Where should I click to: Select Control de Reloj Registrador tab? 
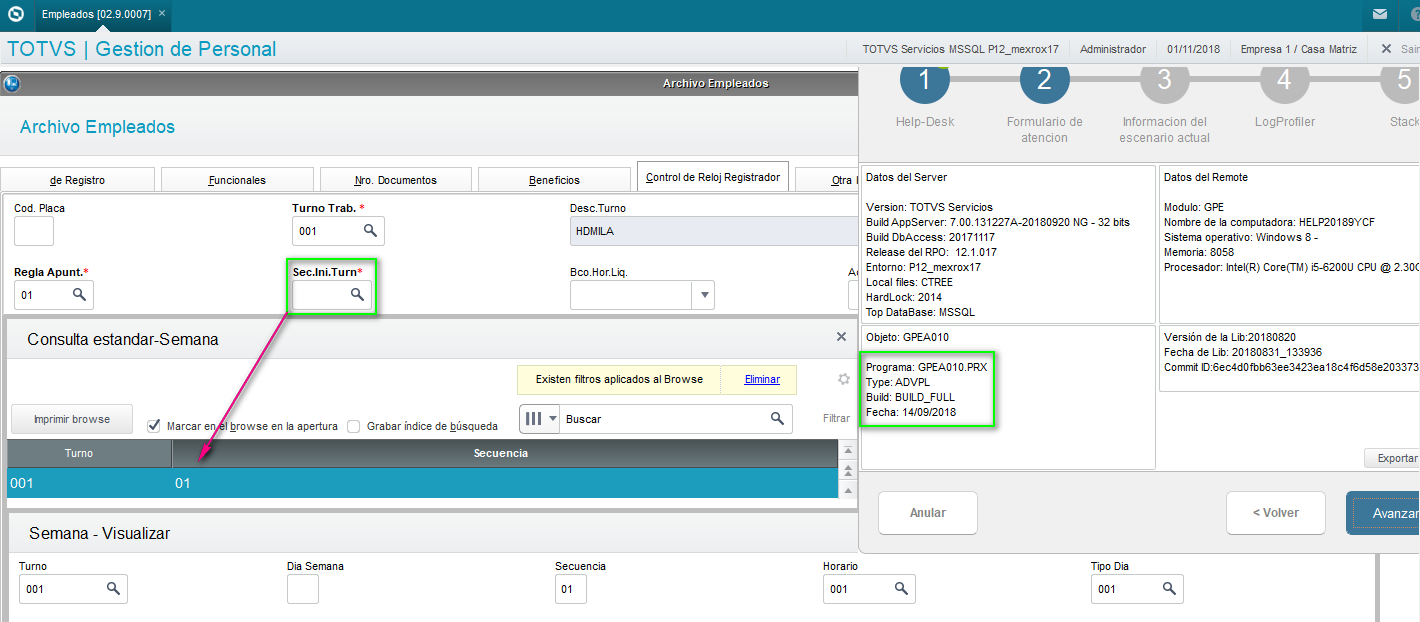[x=713, y=177]
